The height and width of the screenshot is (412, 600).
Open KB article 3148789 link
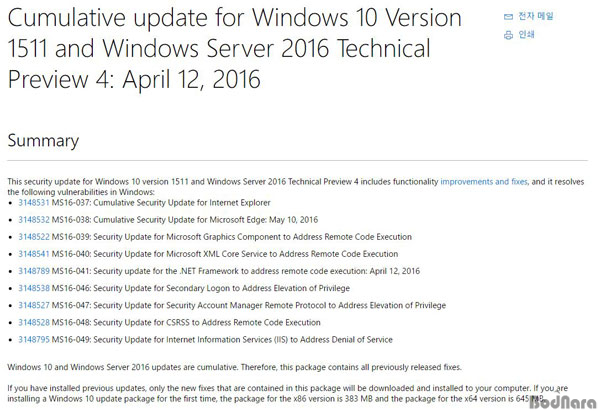[x=34, y=271]
